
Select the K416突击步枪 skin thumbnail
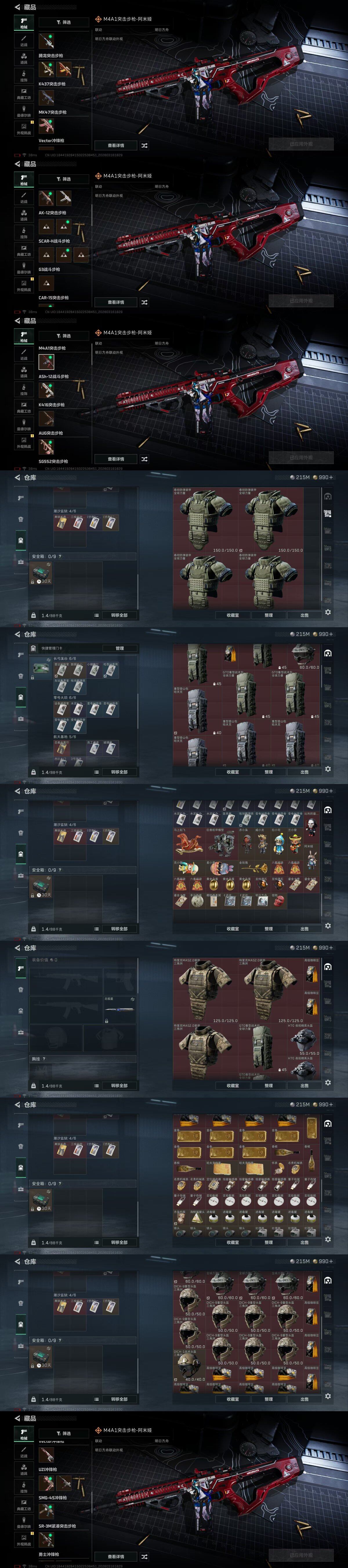[x=46, y=418]
